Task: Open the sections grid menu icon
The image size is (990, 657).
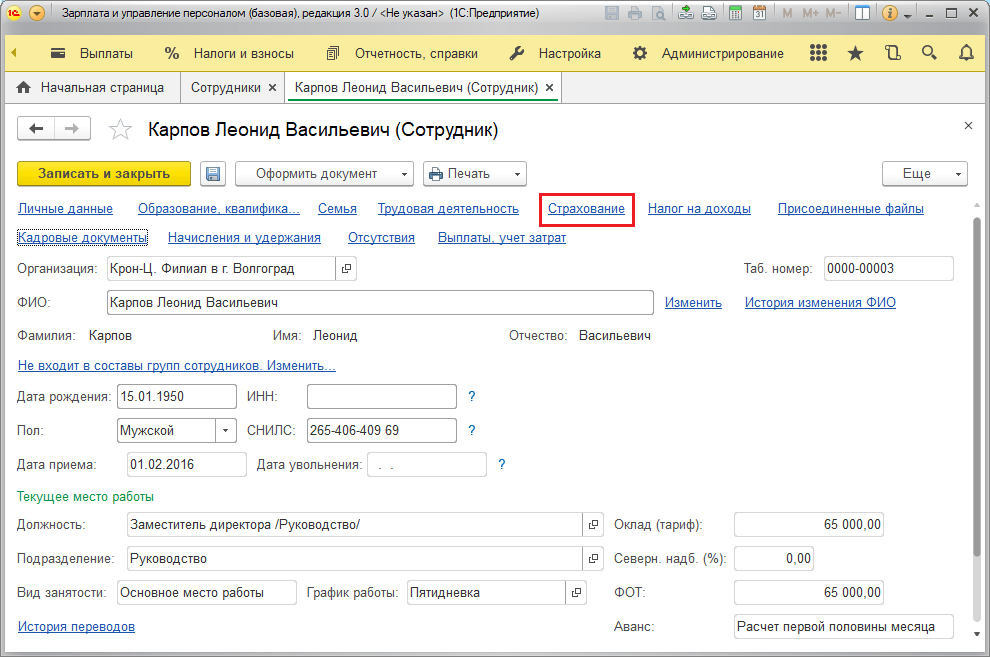Action: 818,53
